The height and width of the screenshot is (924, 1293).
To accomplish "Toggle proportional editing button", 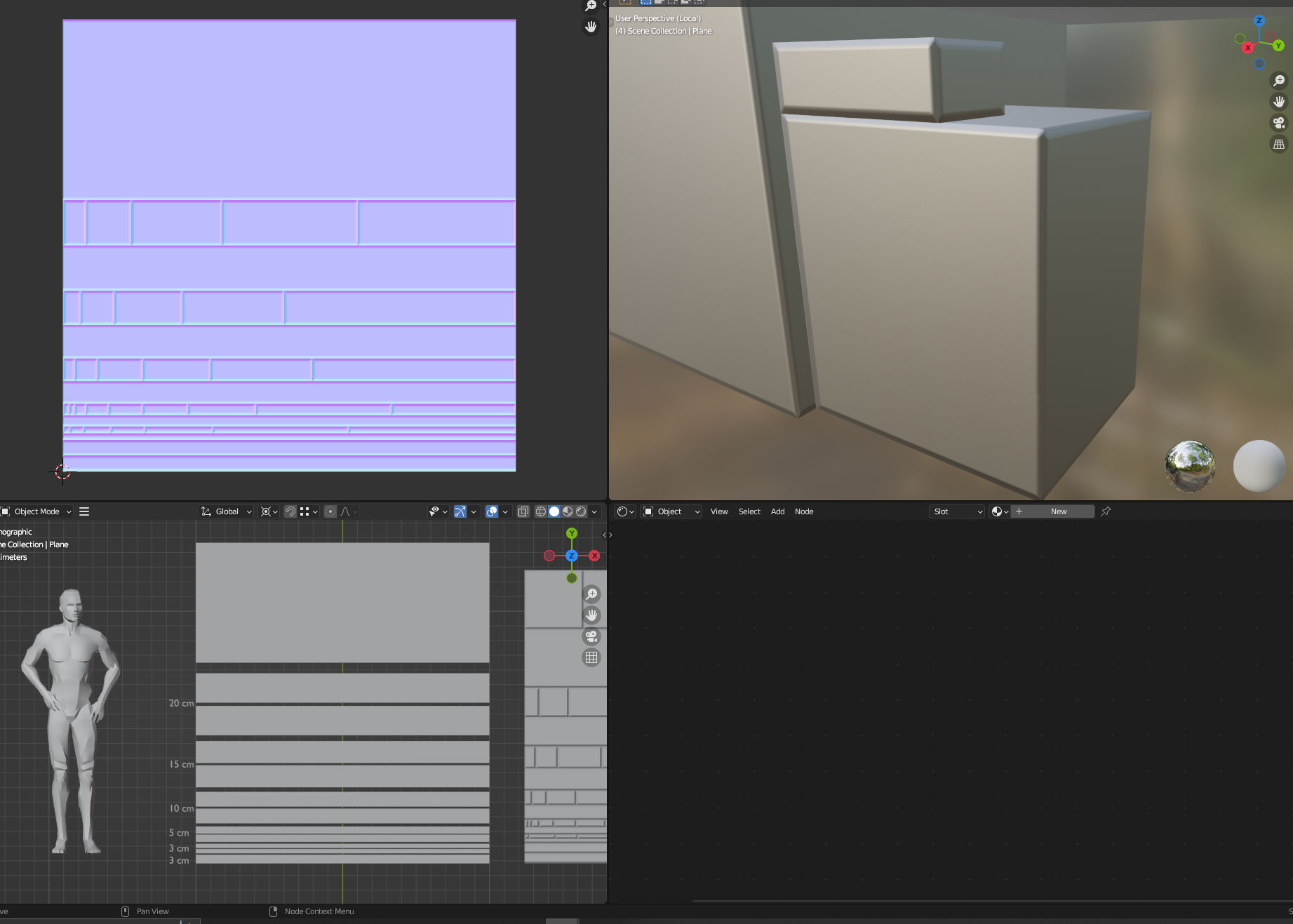I will [330, 511].
